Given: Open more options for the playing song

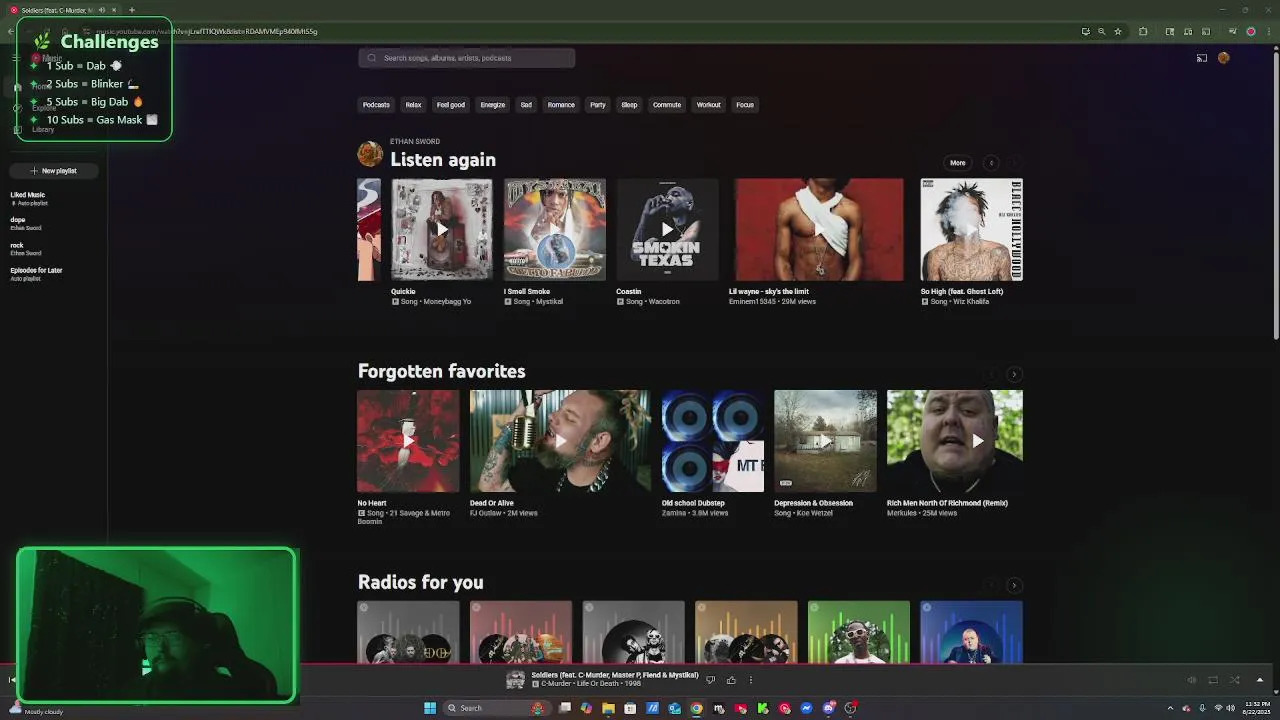Looking at the screenshot, I should pyautogui.click(x=751, y=680).
